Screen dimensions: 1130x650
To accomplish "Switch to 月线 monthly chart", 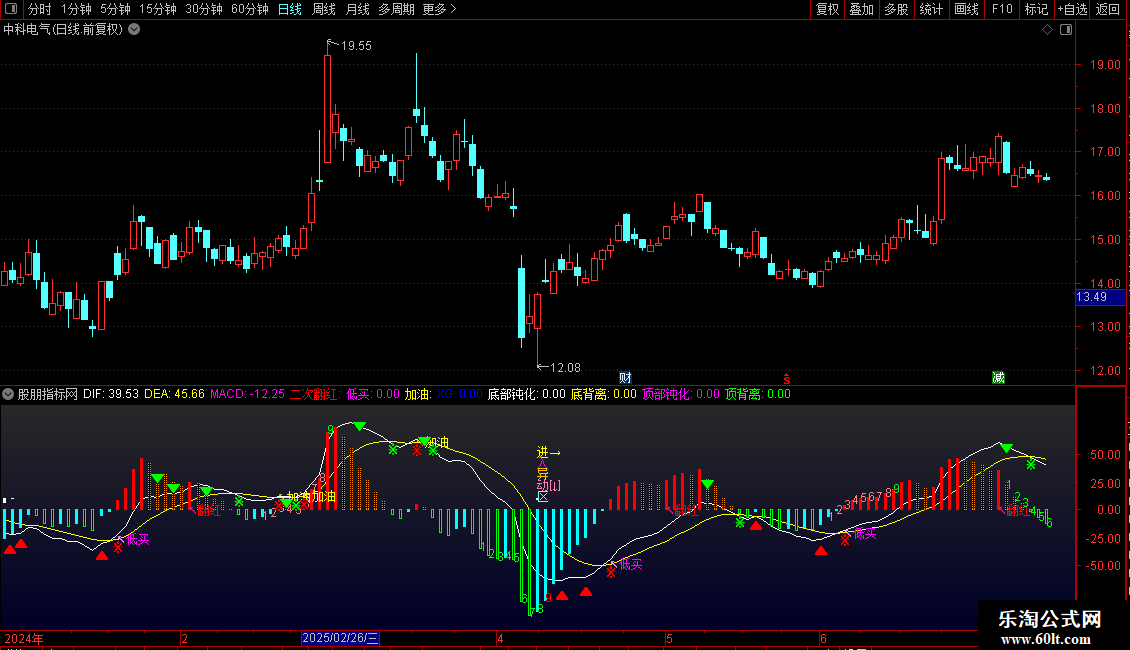I will point(357,9).
